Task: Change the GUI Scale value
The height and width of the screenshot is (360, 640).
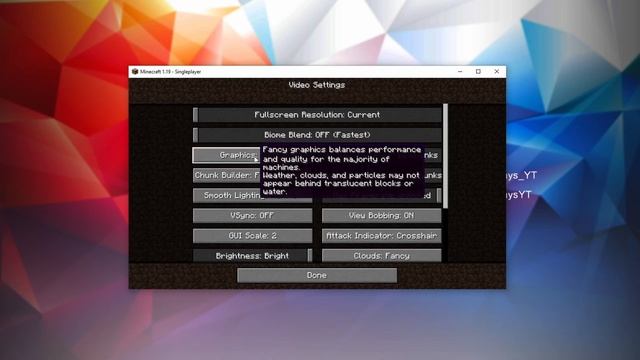Action: point(253,236)
